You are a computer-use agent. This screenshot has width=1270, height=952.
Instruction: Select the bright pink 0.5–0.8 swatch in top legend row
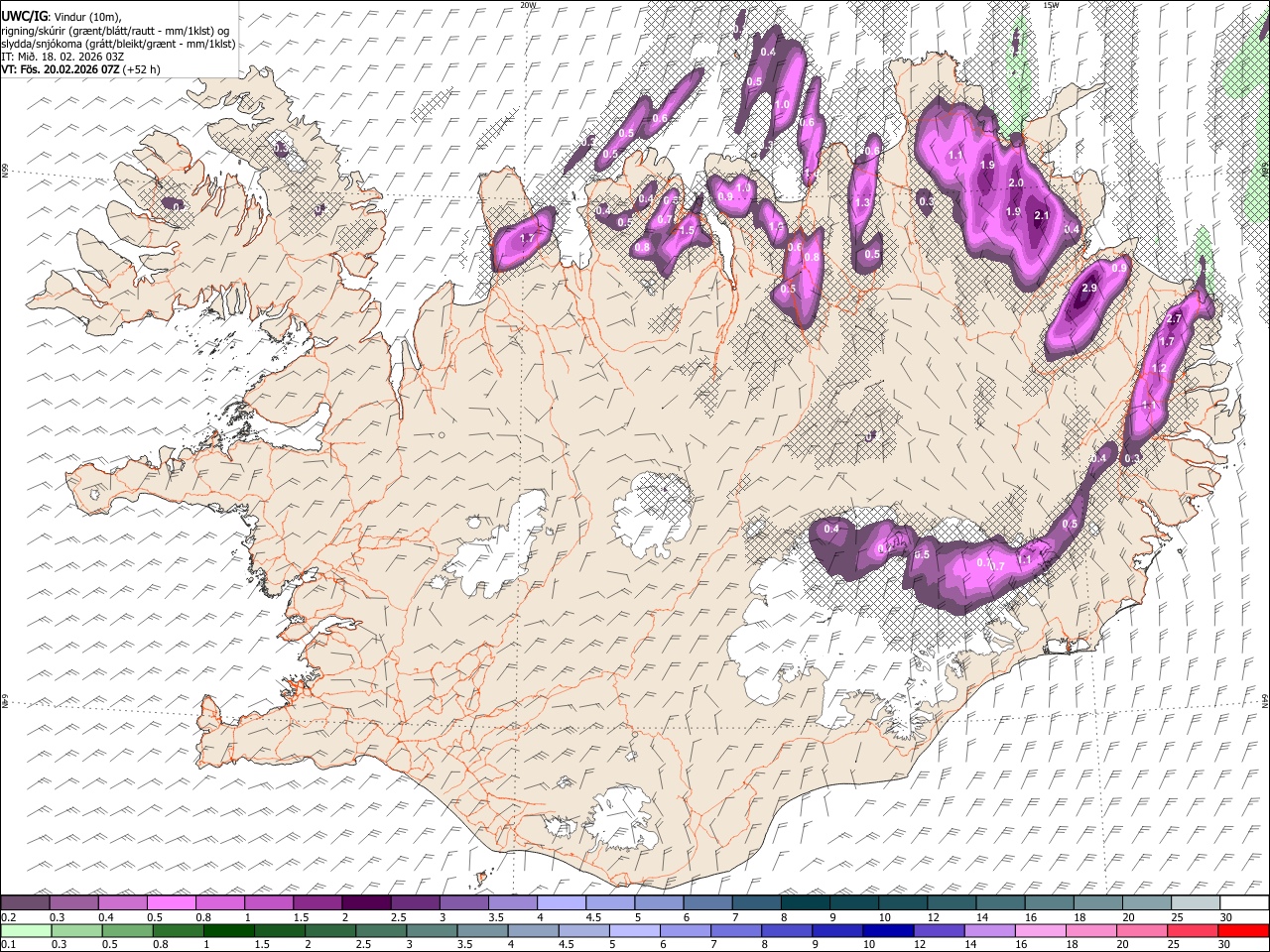(x=172, y=902)
